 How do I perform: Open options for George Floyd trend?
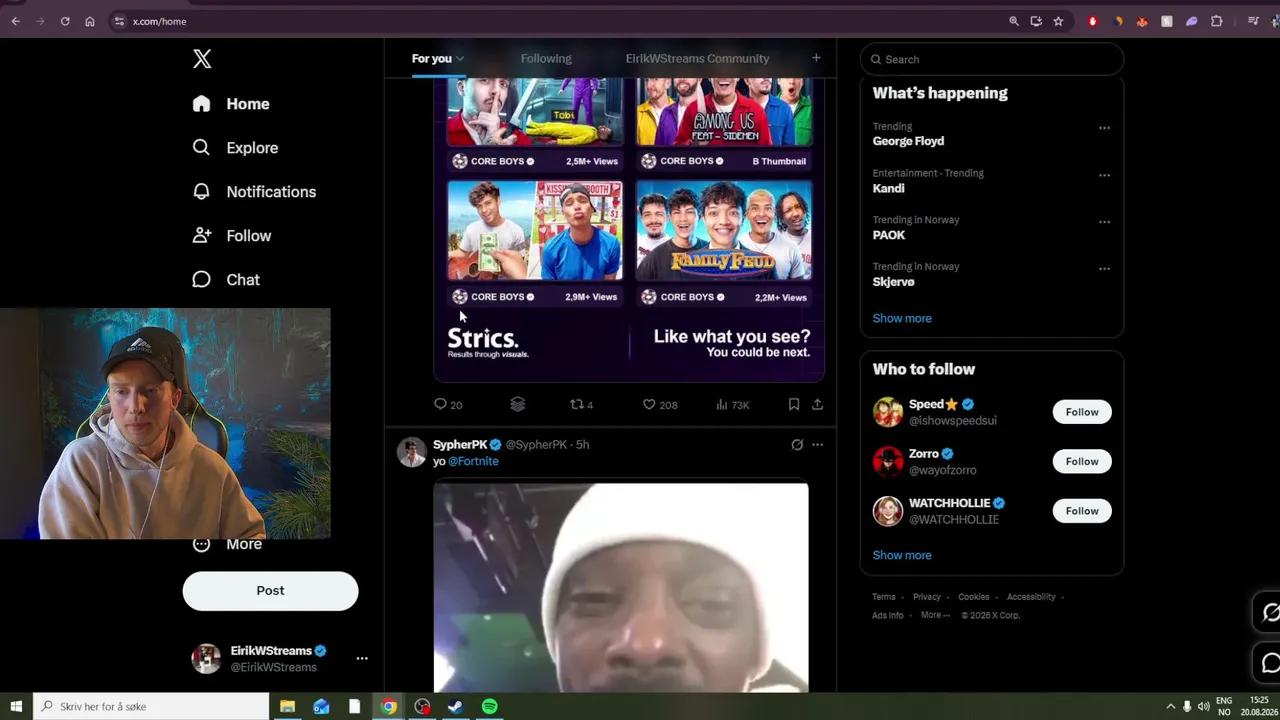[1104, 128]
